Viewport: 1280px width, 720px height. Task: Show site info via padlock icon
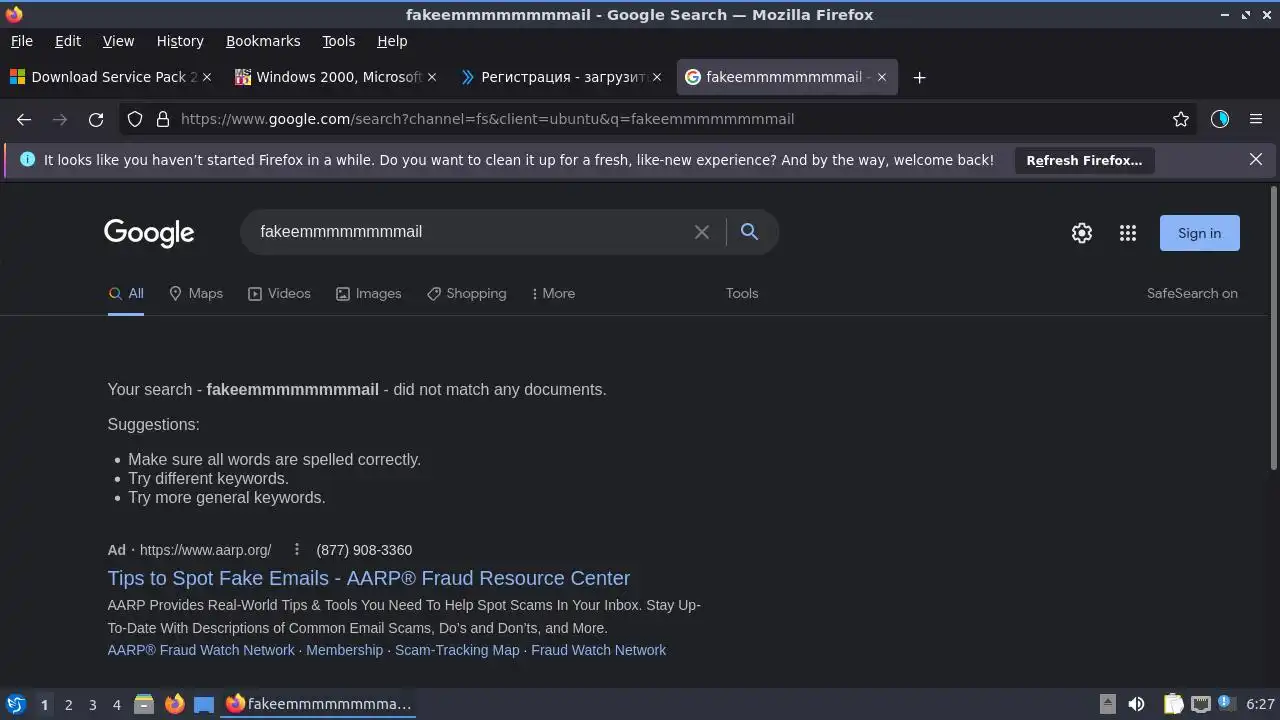coord(163,119)
